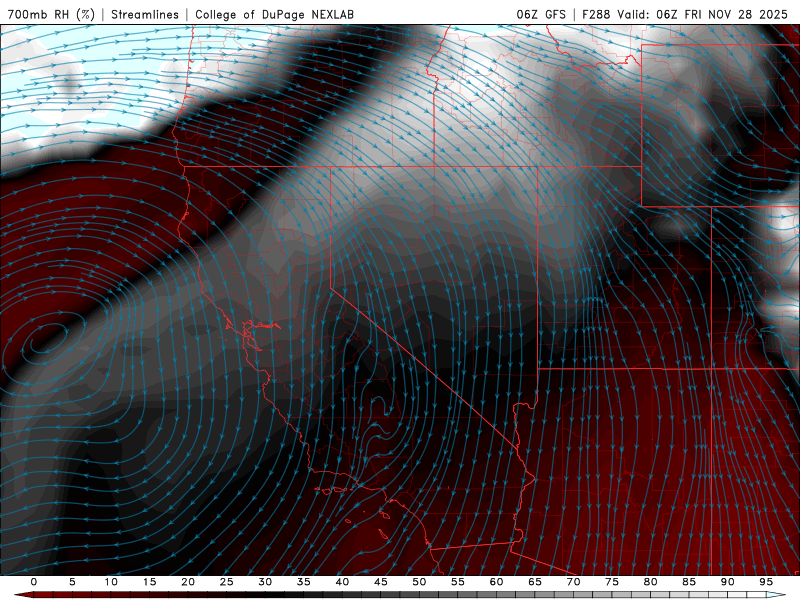Click the "70" value on color scale
Screen dimensions: 800x600
573,582
